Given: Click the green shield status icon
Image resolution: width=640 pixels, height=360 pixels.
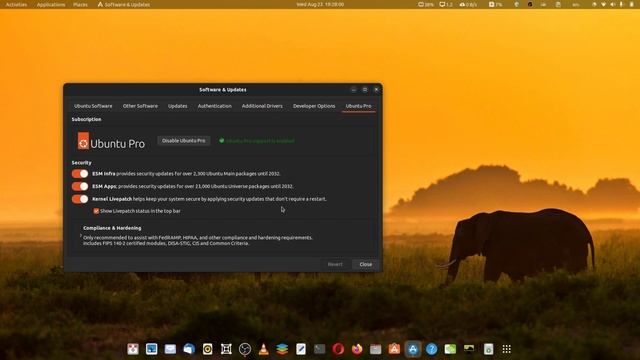Looking at the screenshot, I should (x=222, y=140).
